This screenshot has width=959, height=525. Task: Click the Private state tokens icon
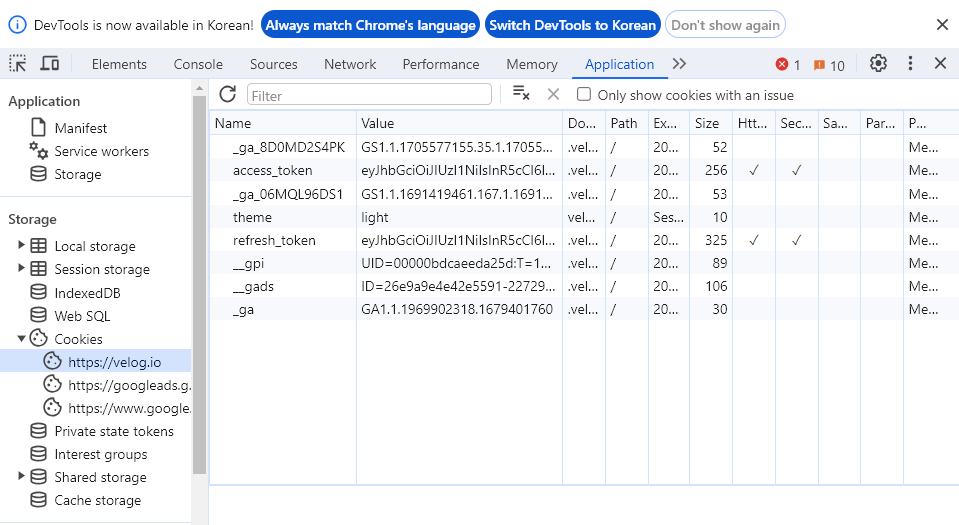39,431
